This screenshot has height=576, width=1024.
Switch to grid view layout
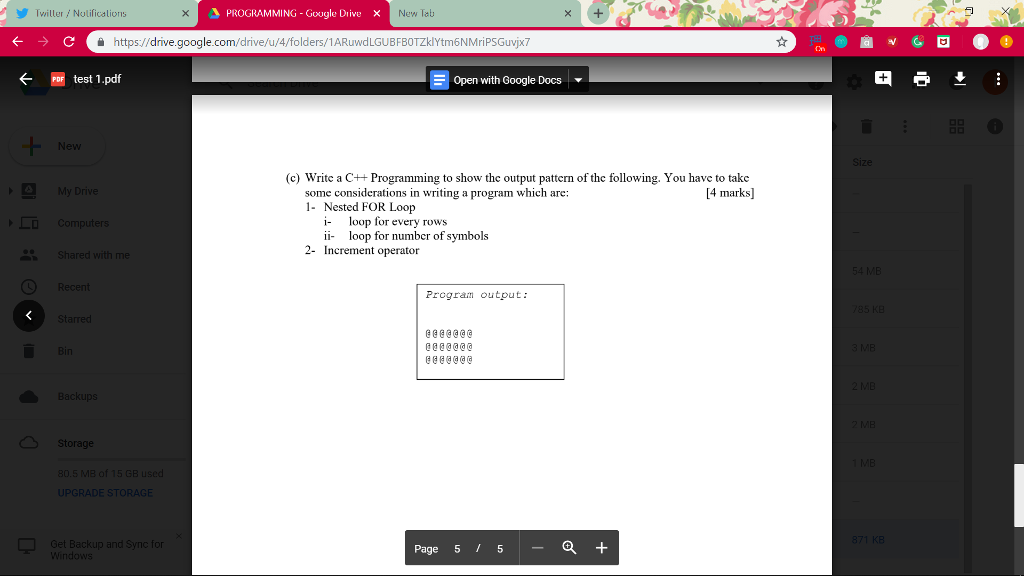pos(956,126)
